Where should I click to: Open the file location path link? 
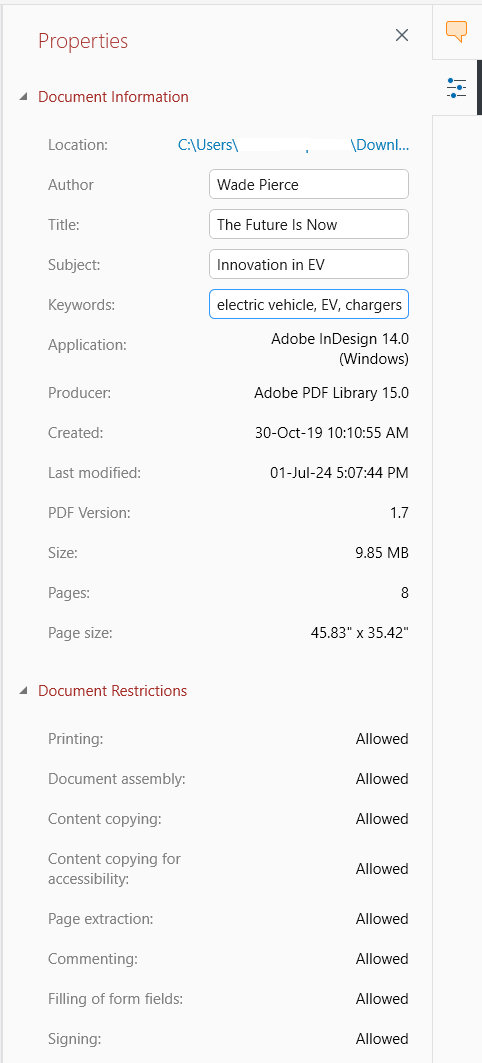pos(294,144)
